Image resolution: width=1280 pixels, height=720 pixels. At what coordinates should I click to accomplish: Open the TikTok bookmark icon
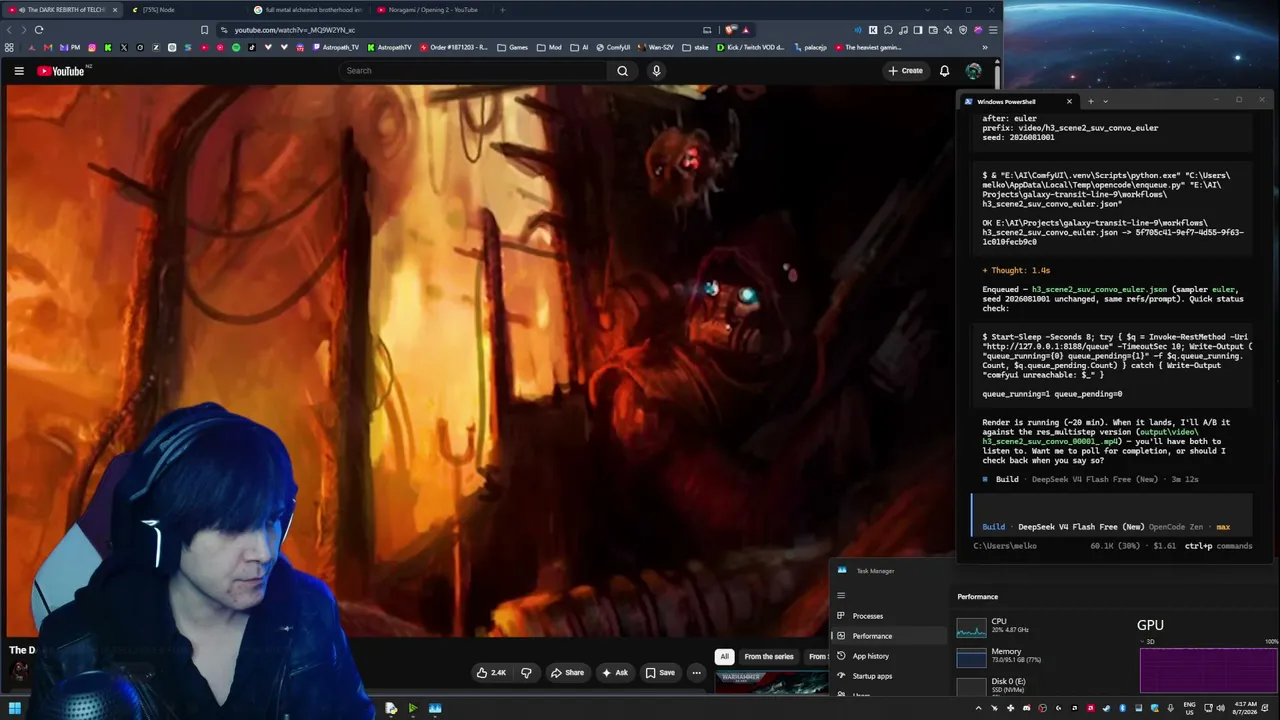click(251, 47)
